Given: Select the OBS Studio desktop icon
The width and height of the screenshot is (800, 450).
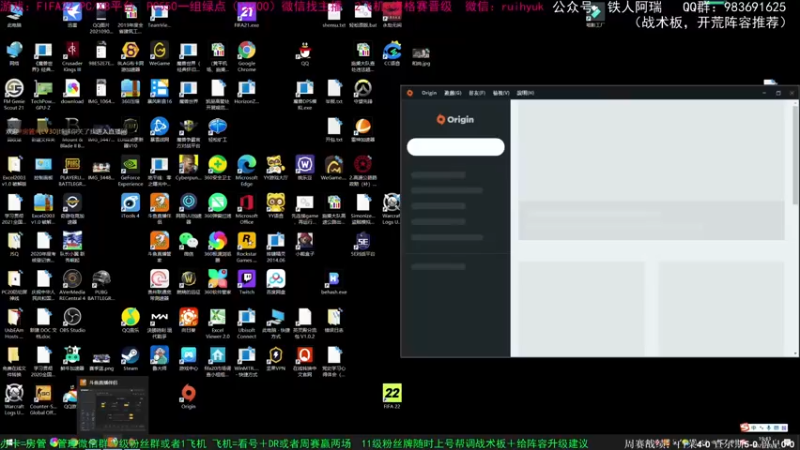Looking at the screenshot, I should pos(72,320).
